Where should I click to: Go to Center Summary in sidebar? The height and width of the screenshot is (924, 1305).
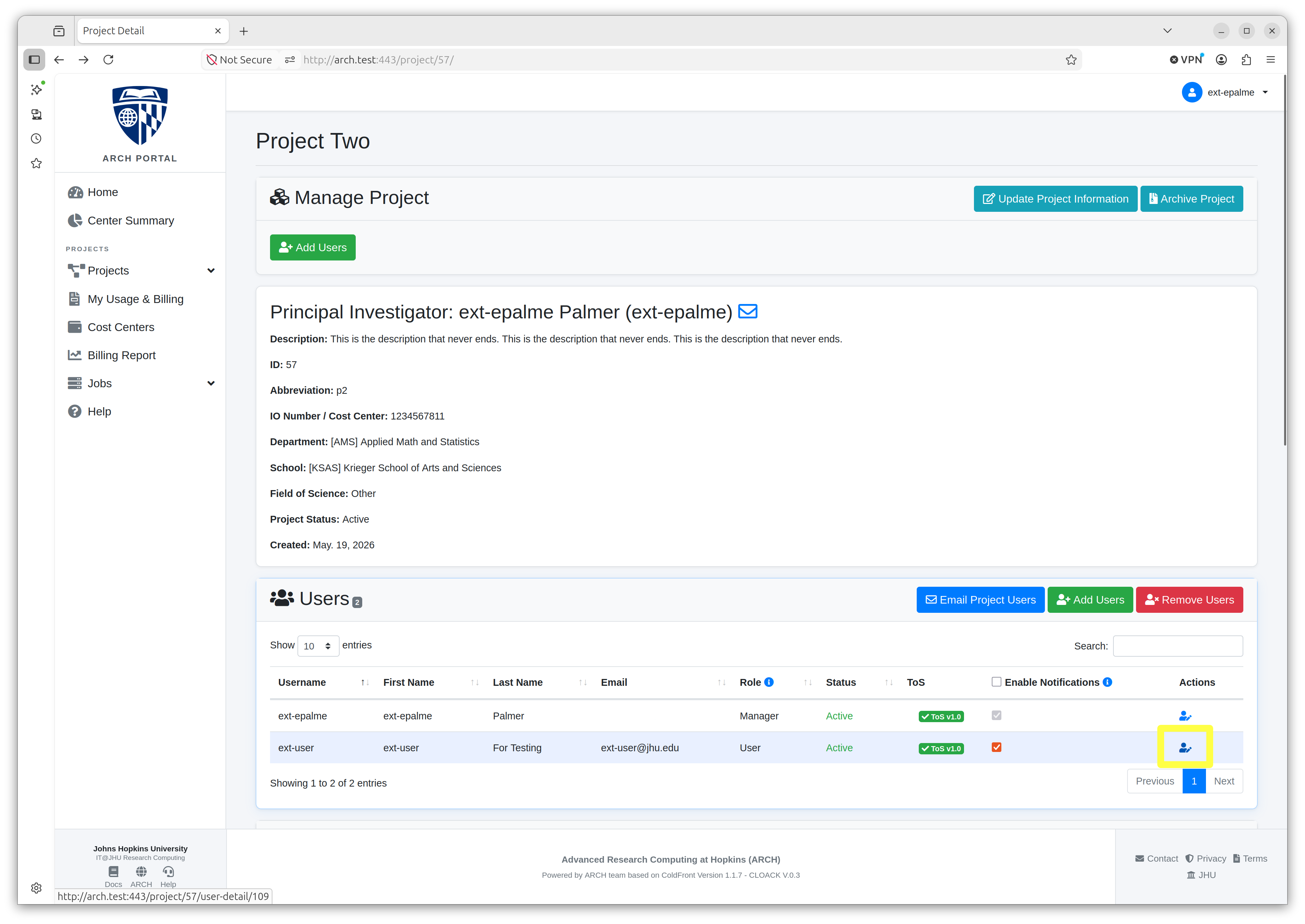[x=130, y=221]
